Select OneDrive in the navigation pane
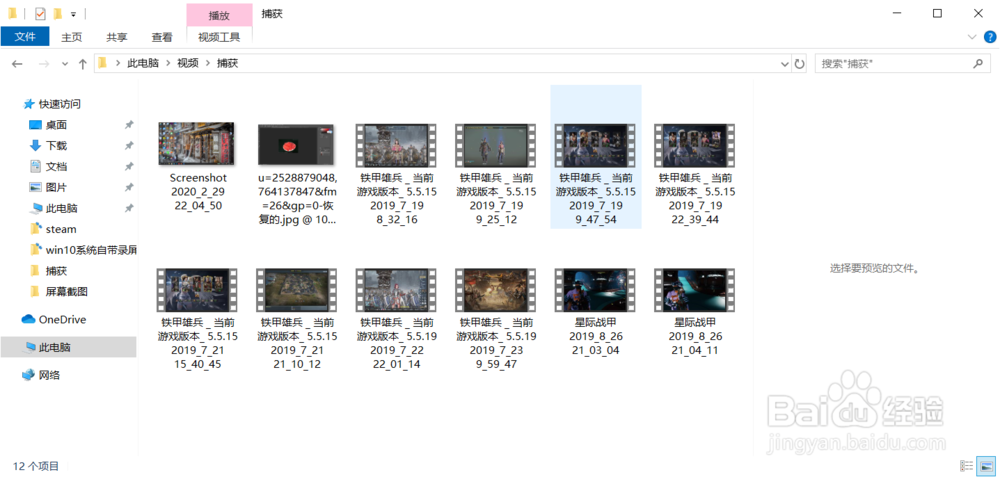This screenshot has width=1000, height=477. (62, 319)
